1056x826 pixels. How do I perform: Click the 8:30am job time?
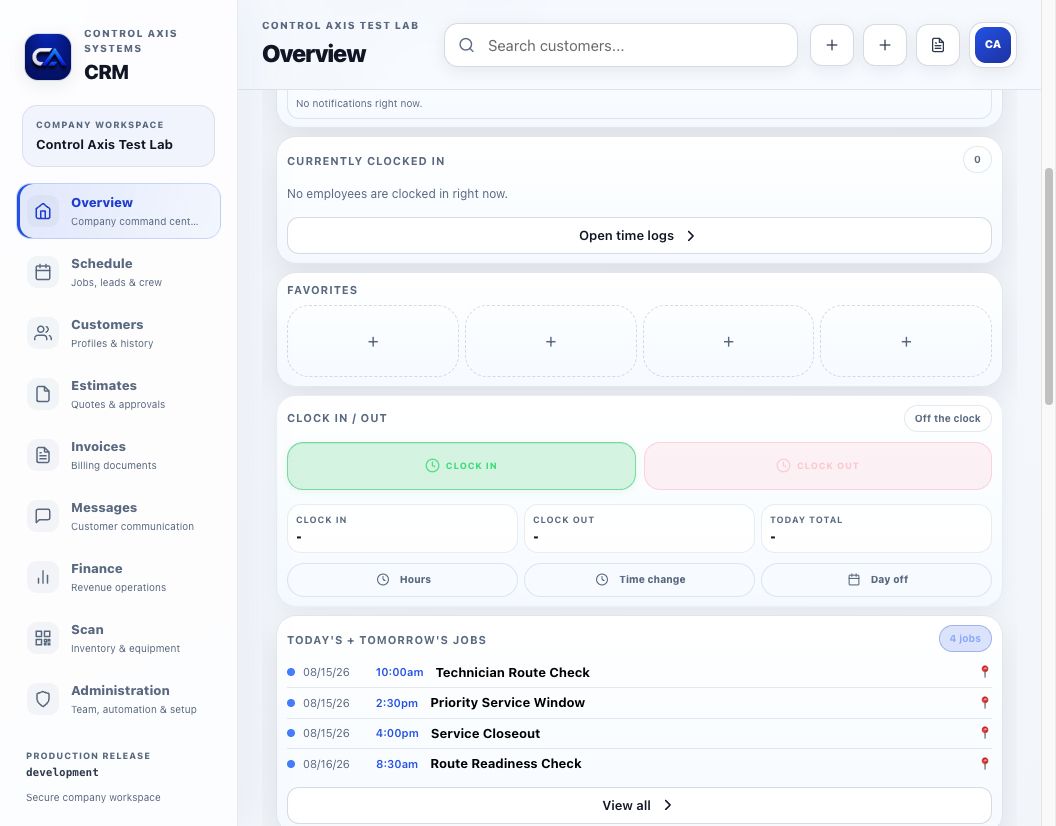click(397, 764)
